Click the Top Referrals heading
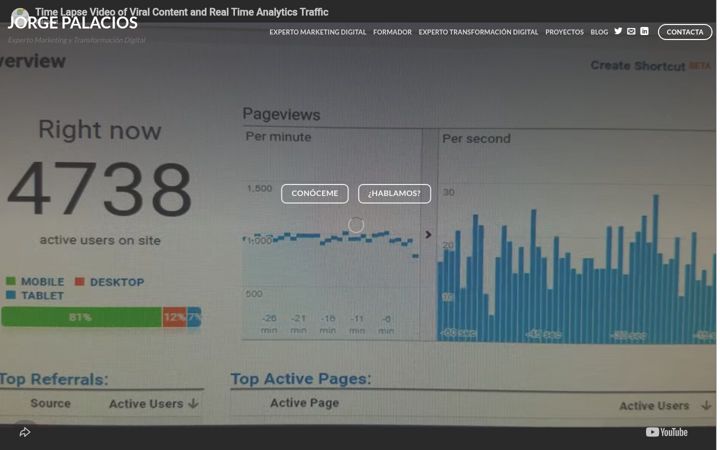720x450 pixels. coord(54,379)
